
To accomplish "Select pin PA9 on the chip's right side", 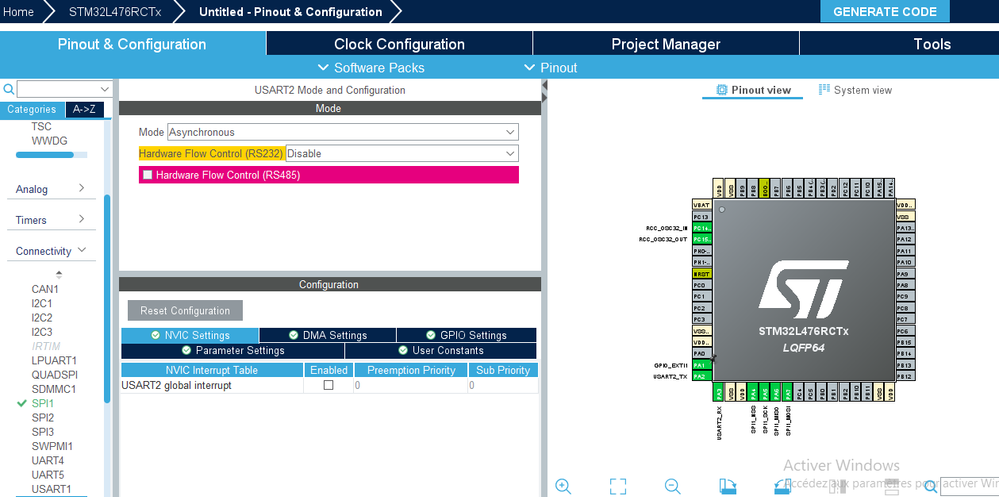I will [905, 273].
